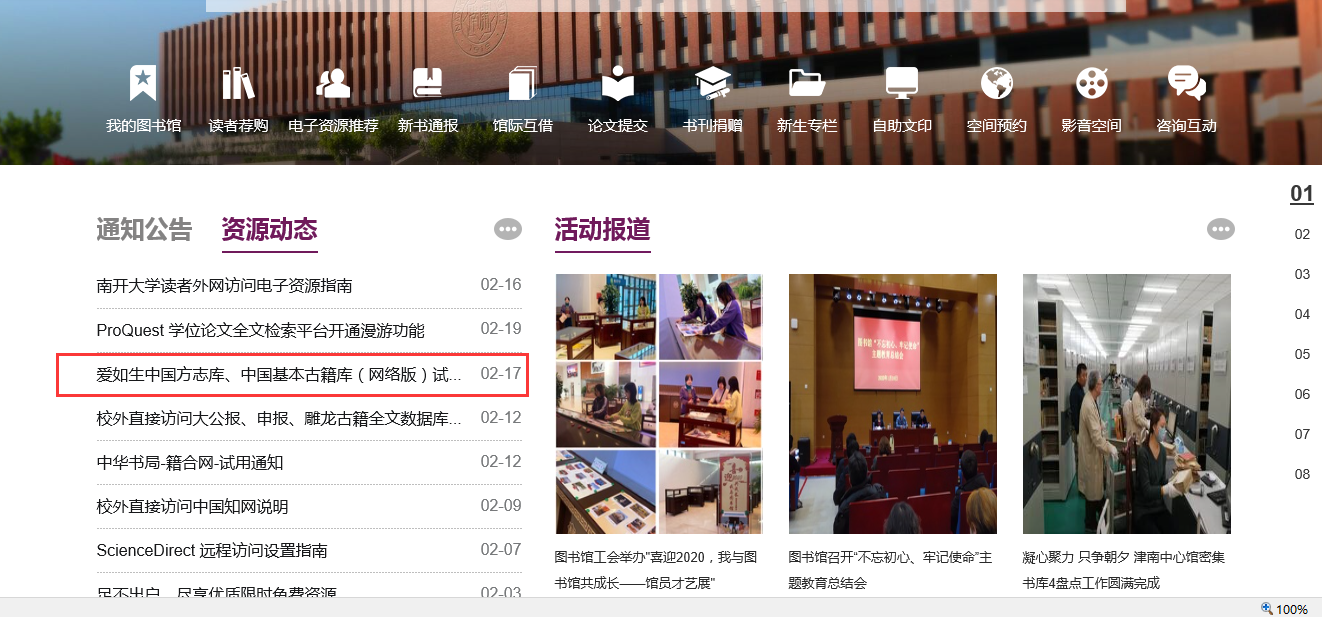Open the 论文提交 reader icon

tap(617, 84)
